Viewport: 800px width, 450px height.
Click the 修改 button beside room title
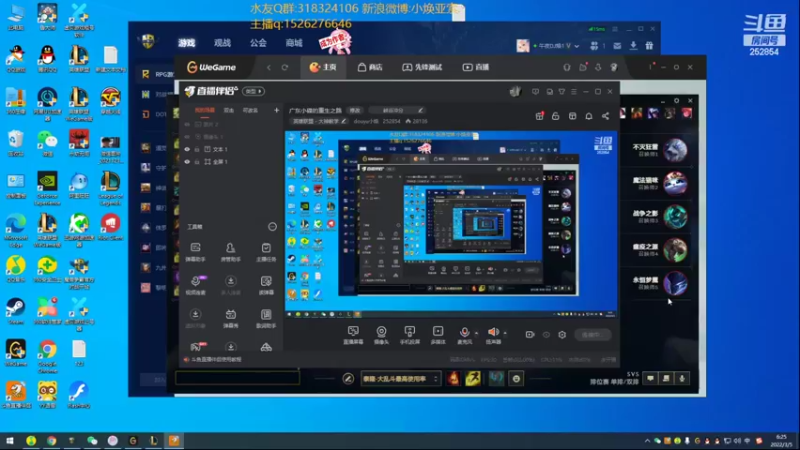point(355,110)
